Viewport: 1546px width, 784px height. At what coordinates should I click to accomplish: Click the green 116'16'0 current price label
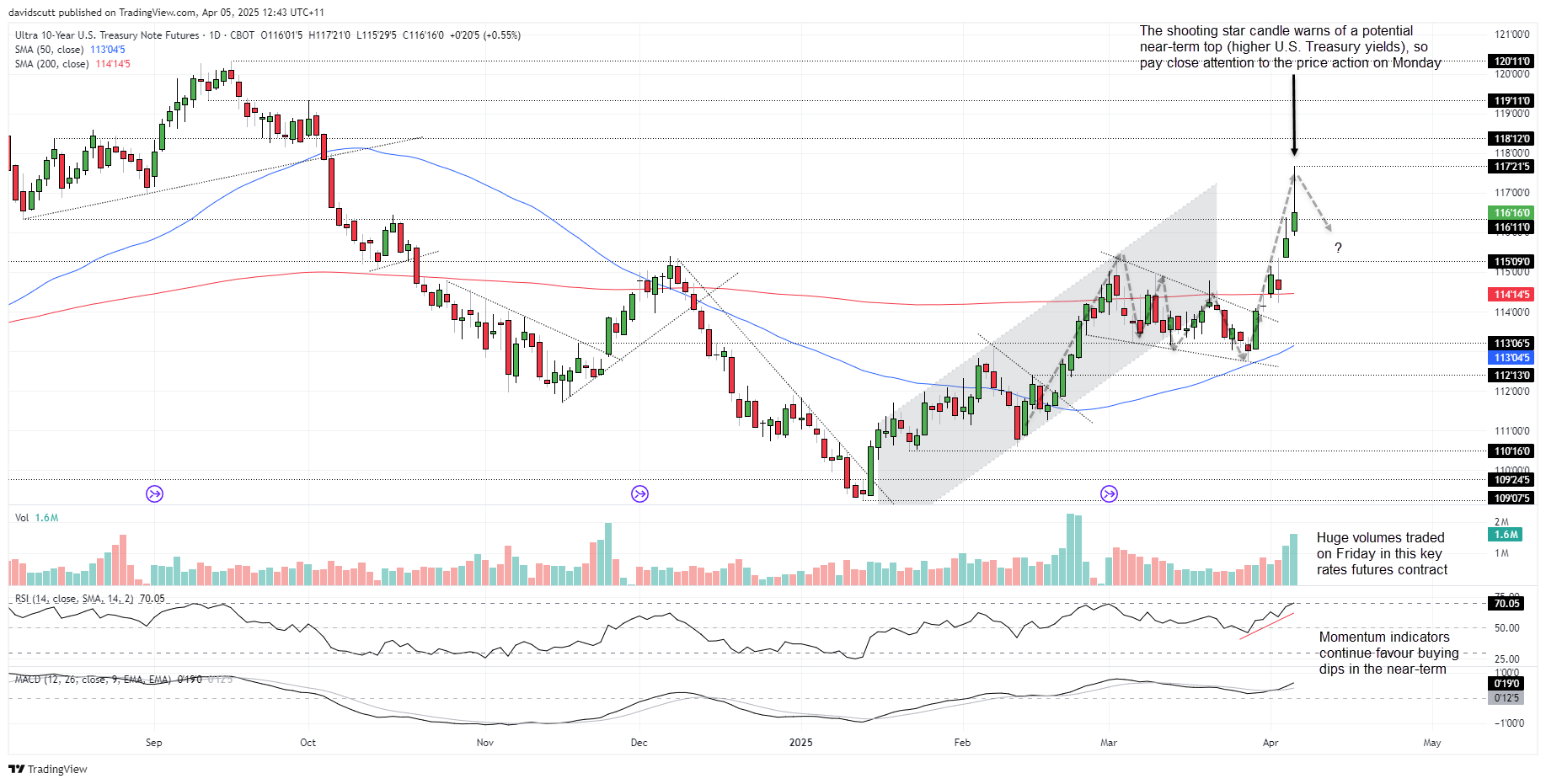pos(1511,213)
